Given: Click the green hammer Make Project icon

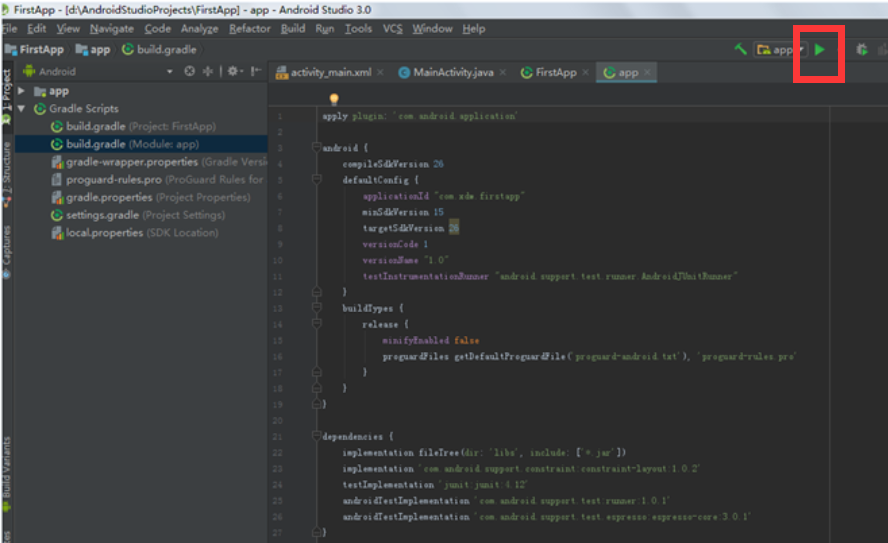Looking at the screenshot, I should tap(740, 49).
